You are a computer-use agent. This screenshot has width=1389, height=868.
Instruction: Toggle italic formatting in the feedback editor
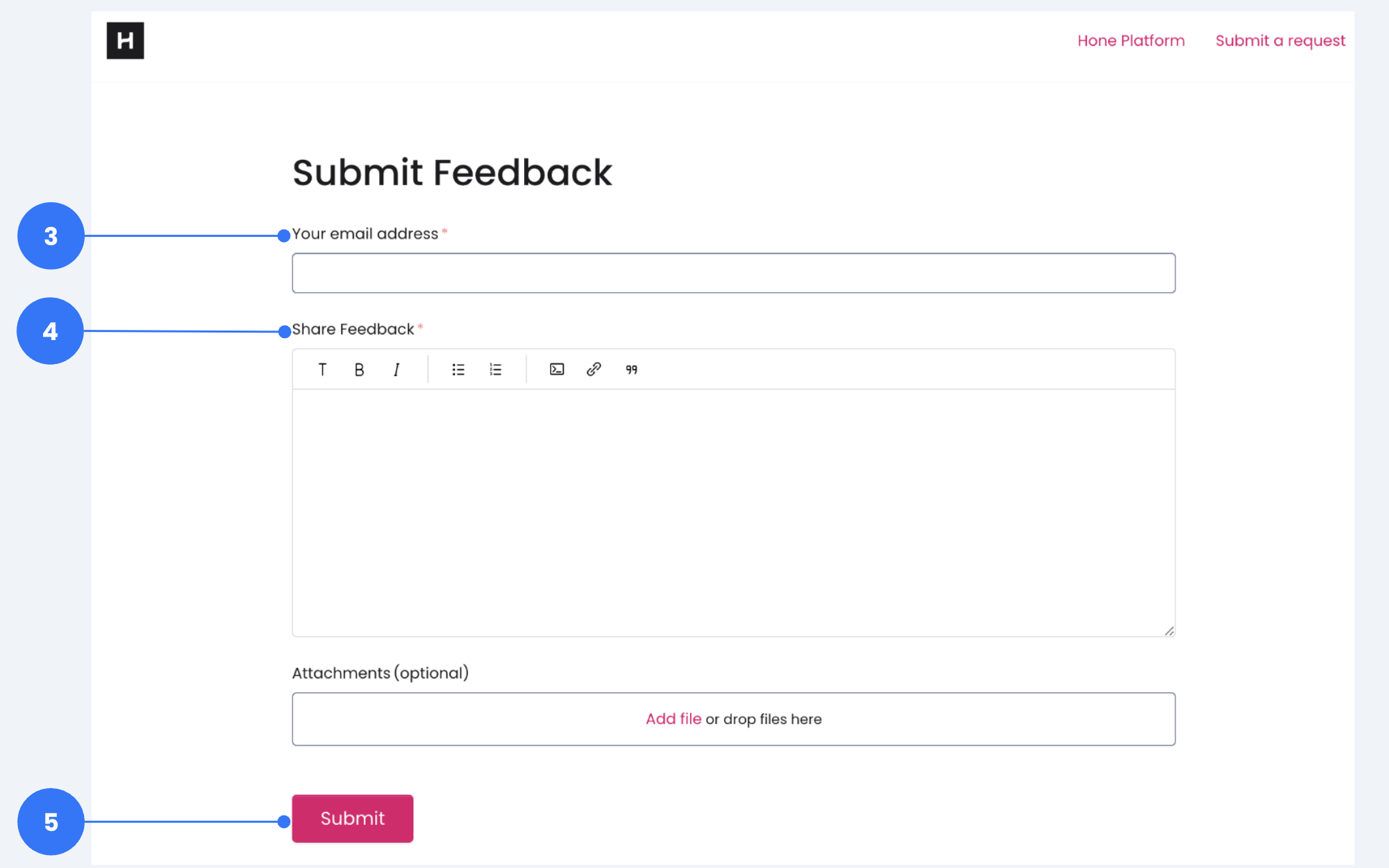396,369
